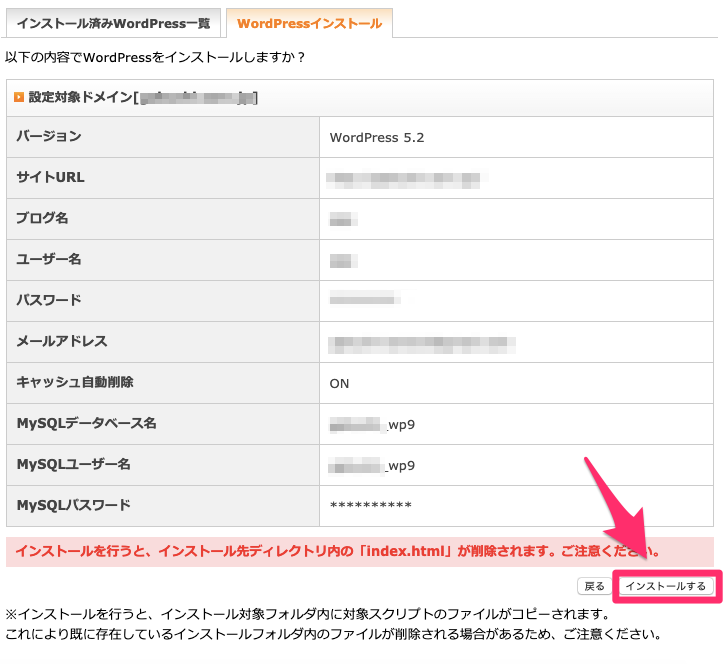The width and height of the screenshot is (724, 664).
Task: Click the ユーザー名 row label
Action: coord(48,259)
